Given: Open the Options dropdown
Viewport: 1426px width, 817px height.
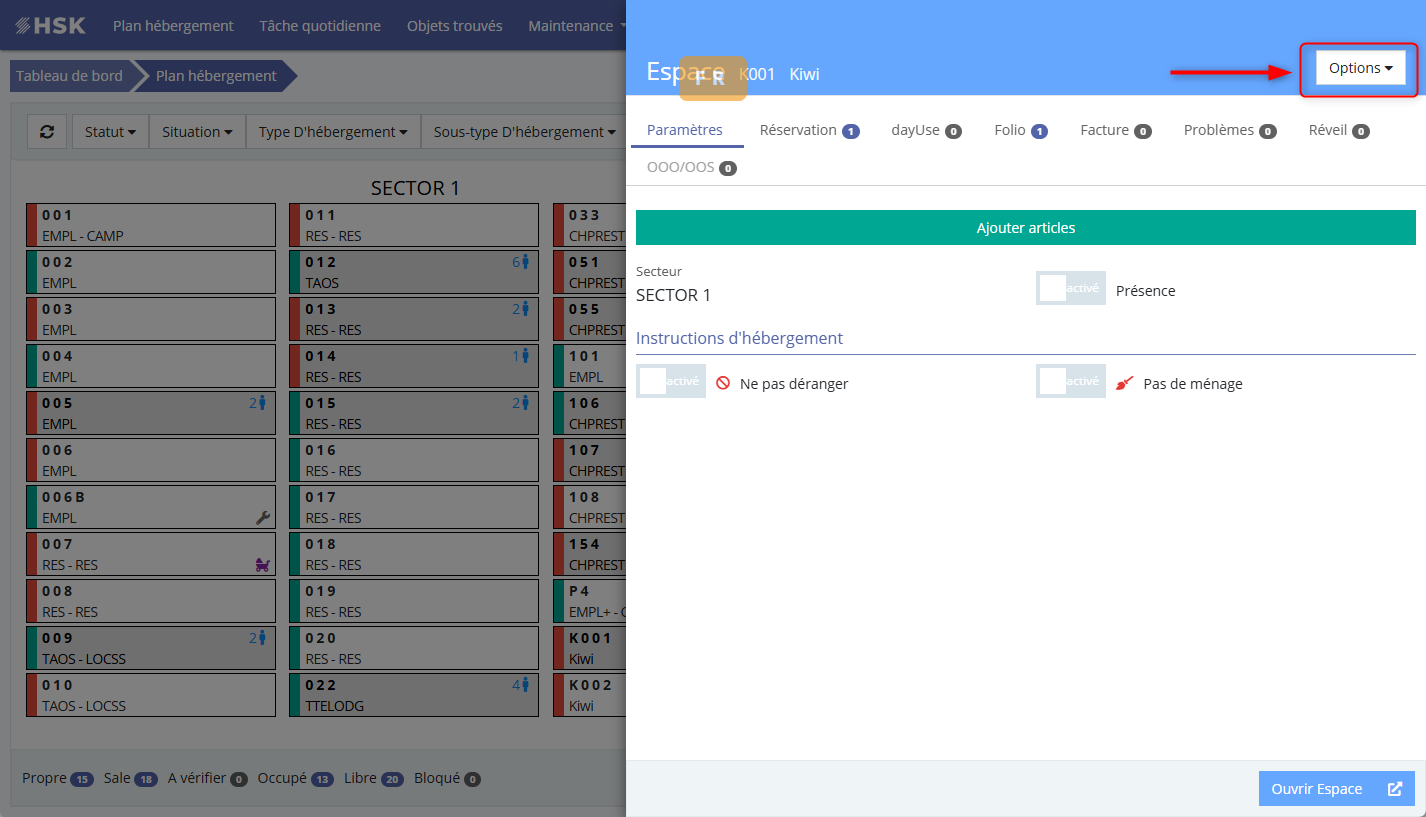Looking at the screenshot, I should 1360,68.
